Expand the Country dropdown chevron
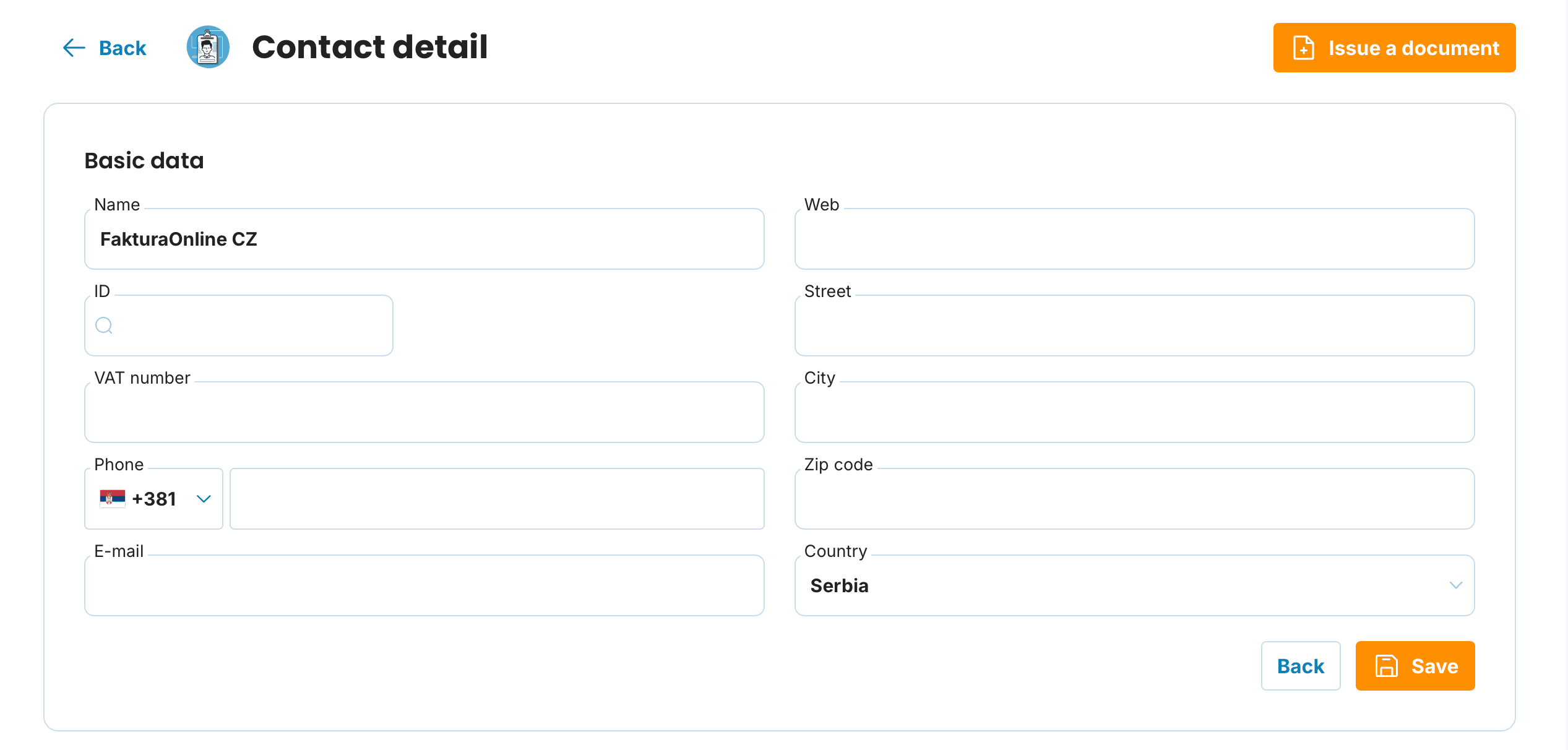This screenshot has width=1568, height=750. tap(1455, 585)
